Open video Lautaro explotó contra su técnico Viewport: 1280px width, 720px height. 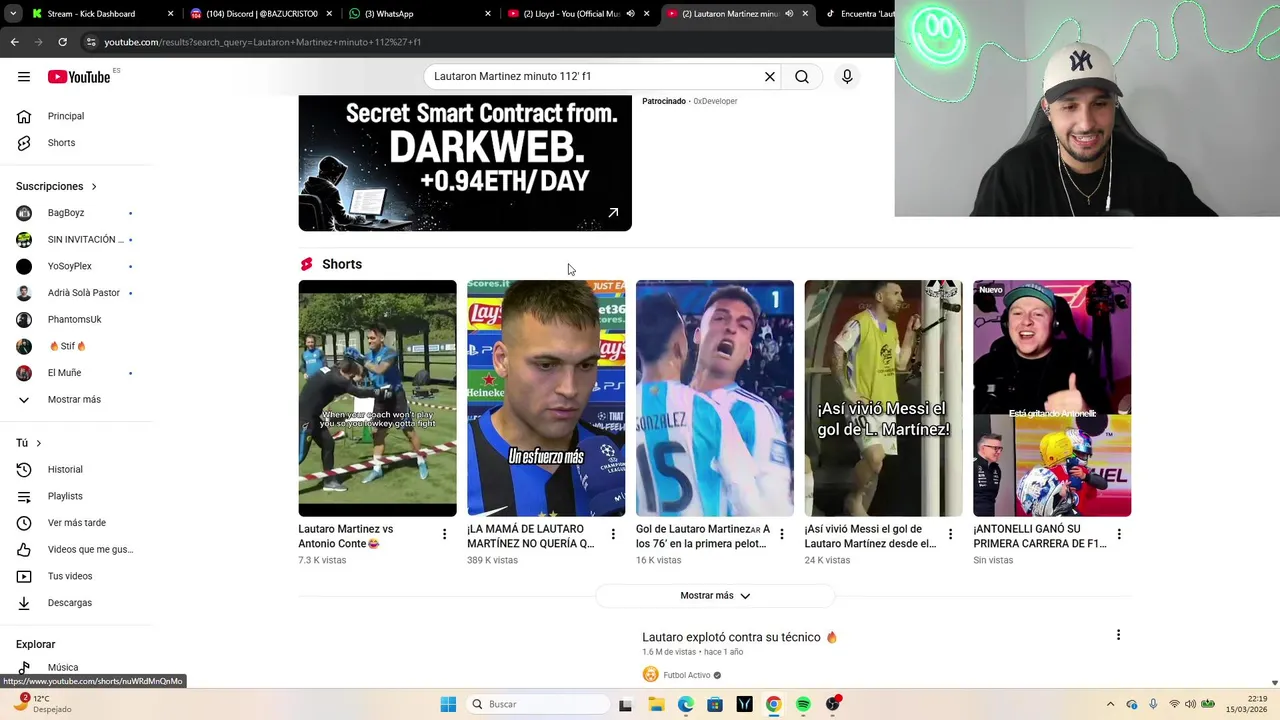[739, 637]
